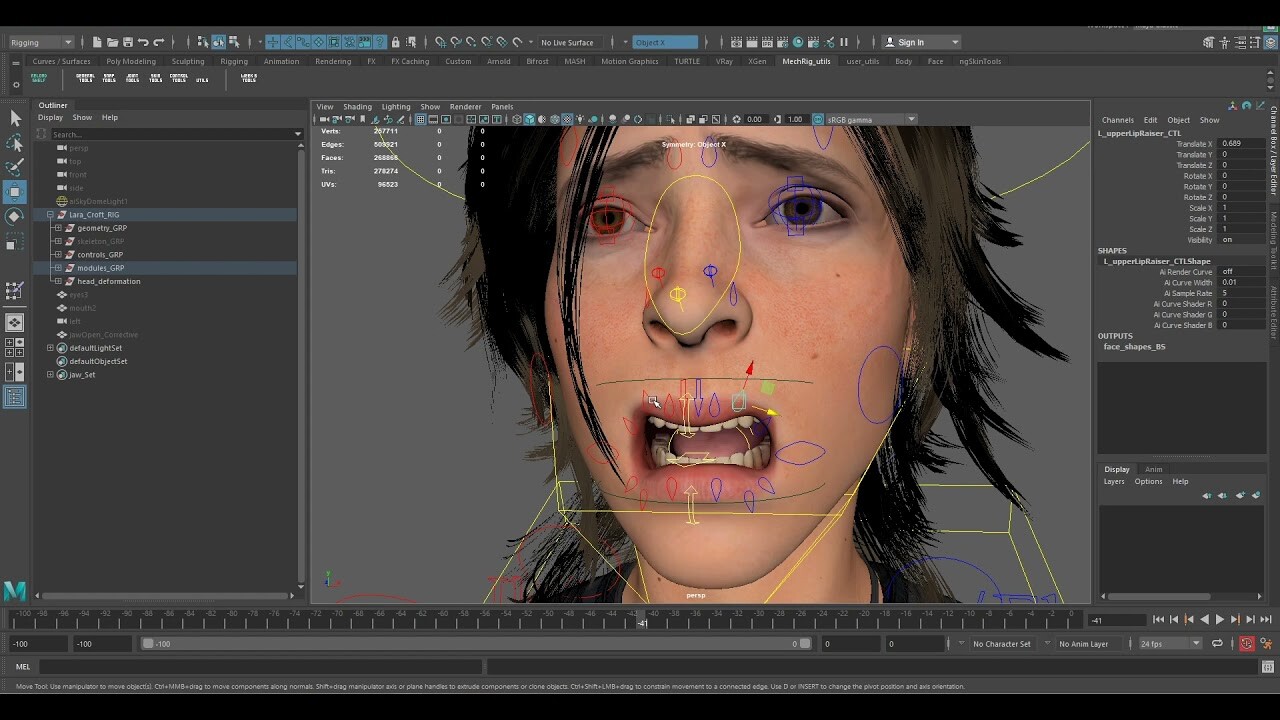Open a scene with the folder icon
Viewport: 1280px width, 720px height.
[x=113, y=42]
